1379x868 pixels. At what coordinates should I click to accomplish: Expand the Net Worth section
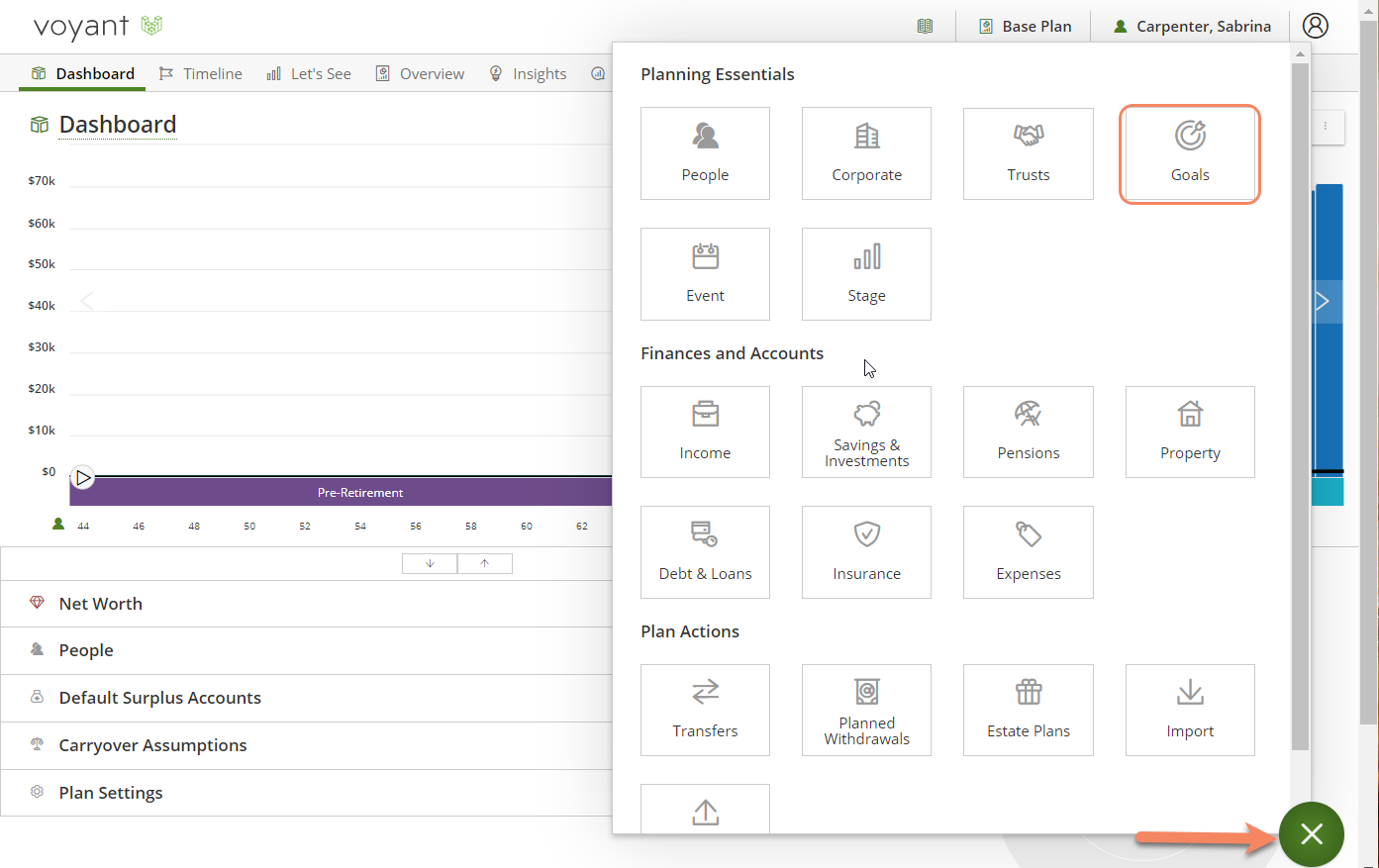(101, 604)
